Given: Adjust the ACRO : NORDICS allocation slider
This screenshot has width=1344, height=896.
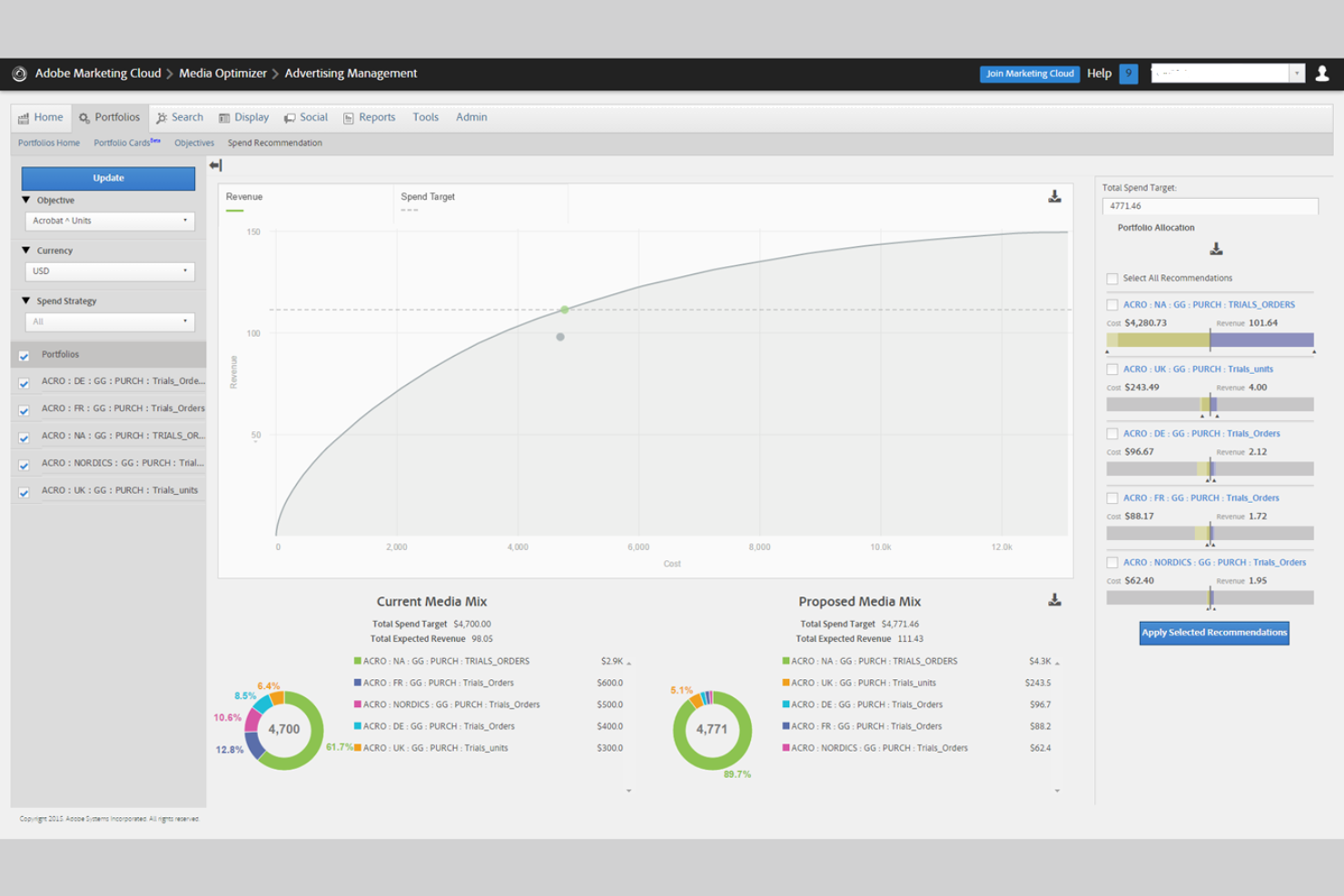Looking at the screenshot, I should tap(1210, 598).
